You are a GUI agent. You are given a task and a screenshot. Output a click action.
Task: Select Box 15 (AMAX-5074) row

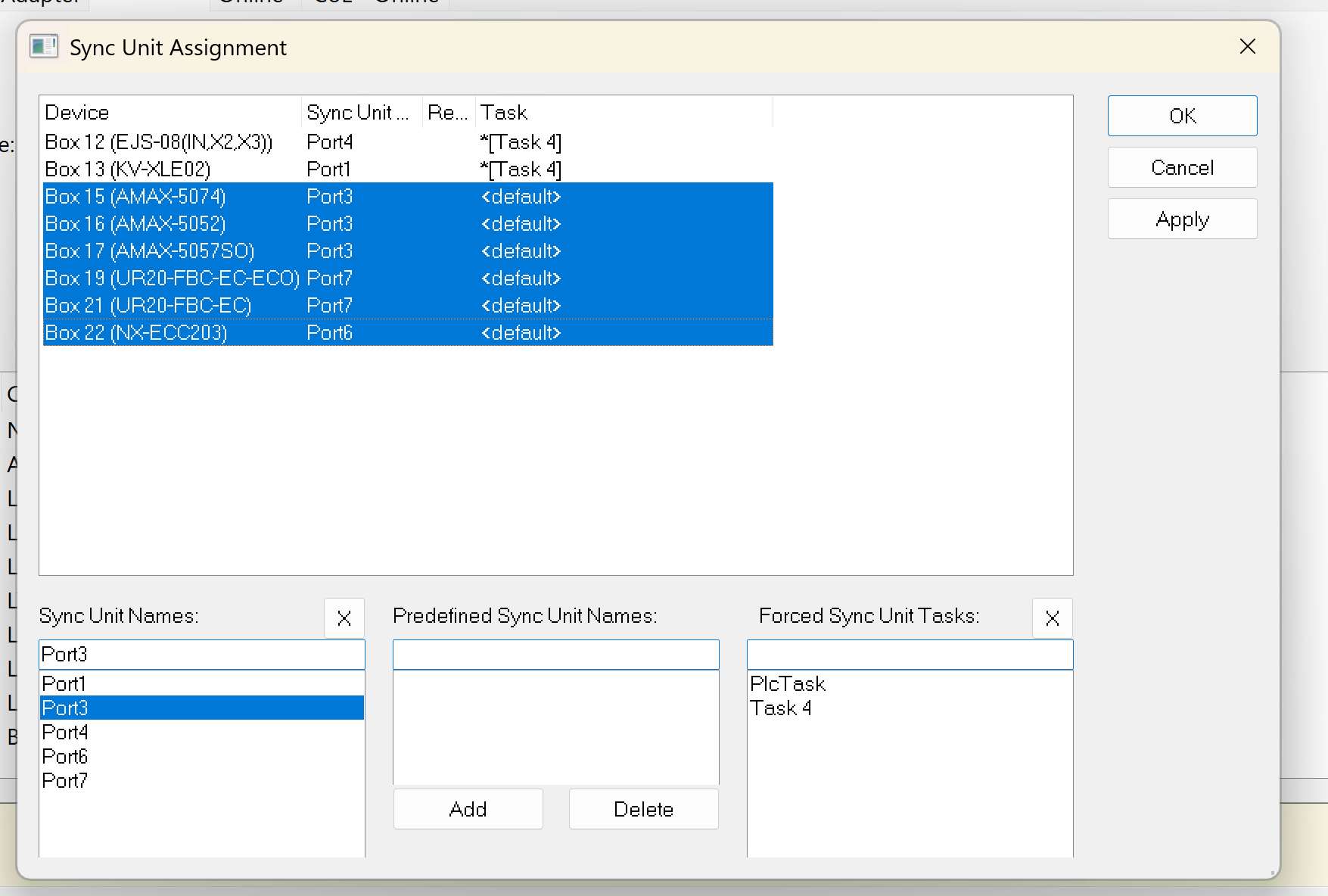(136, 197)
